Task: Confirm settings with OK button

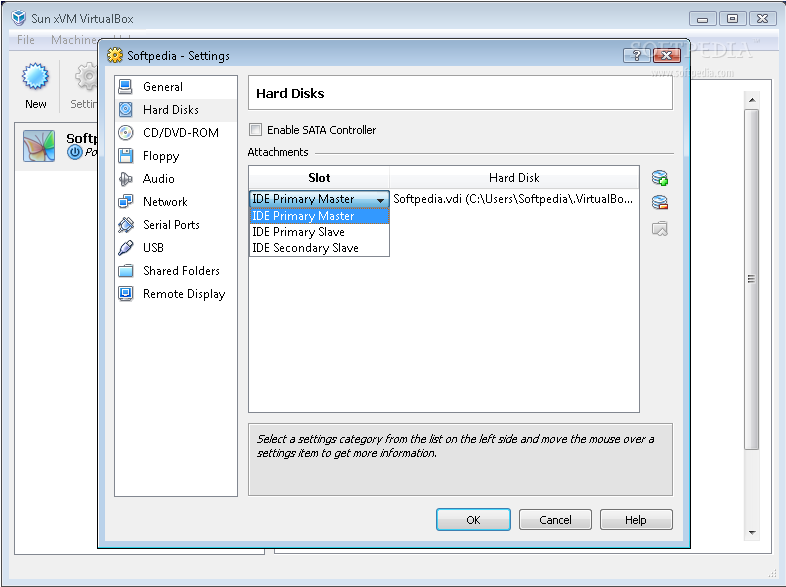Action: (x=473, y=520)
